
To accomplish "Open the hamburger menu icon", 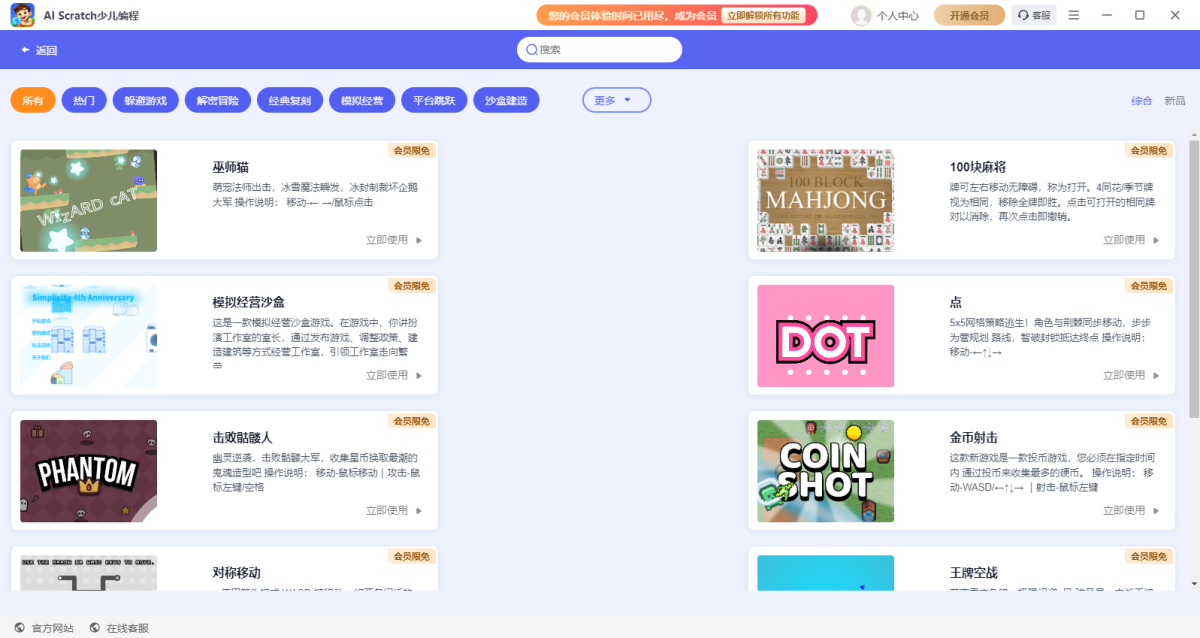I will [1074, 15].
